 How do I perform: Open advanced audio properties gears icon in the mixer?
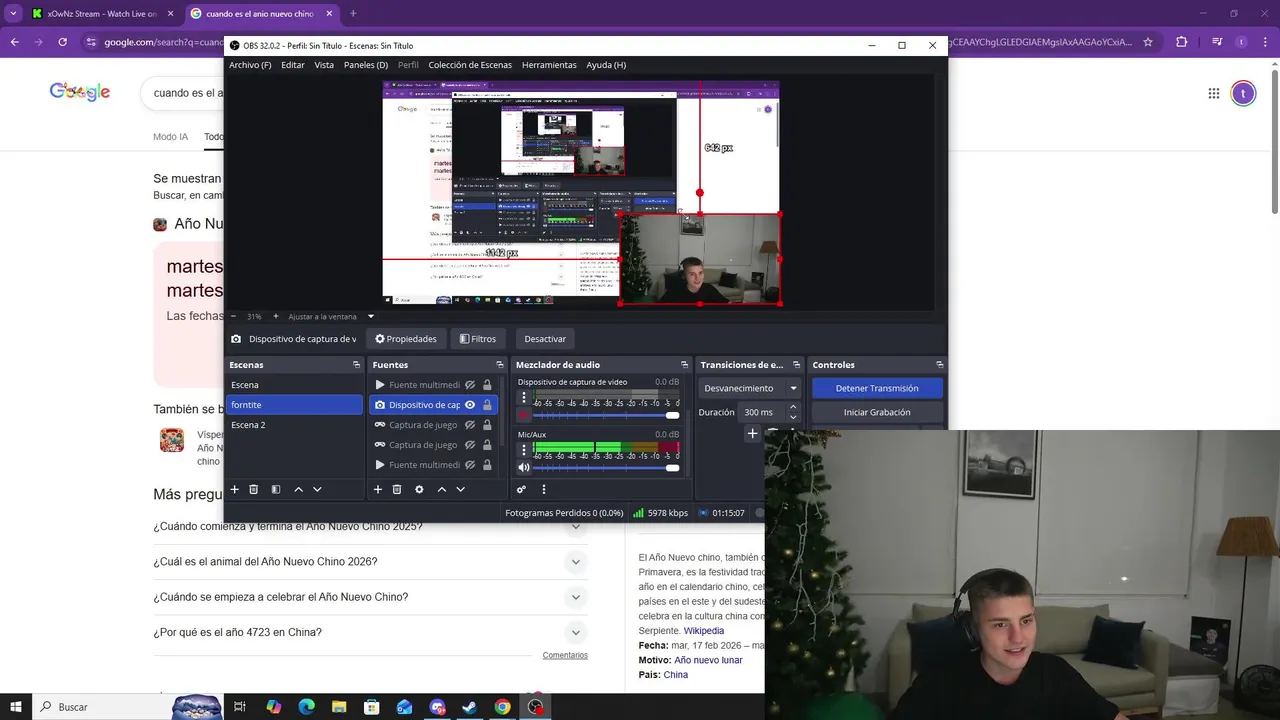tap(521, 489)
